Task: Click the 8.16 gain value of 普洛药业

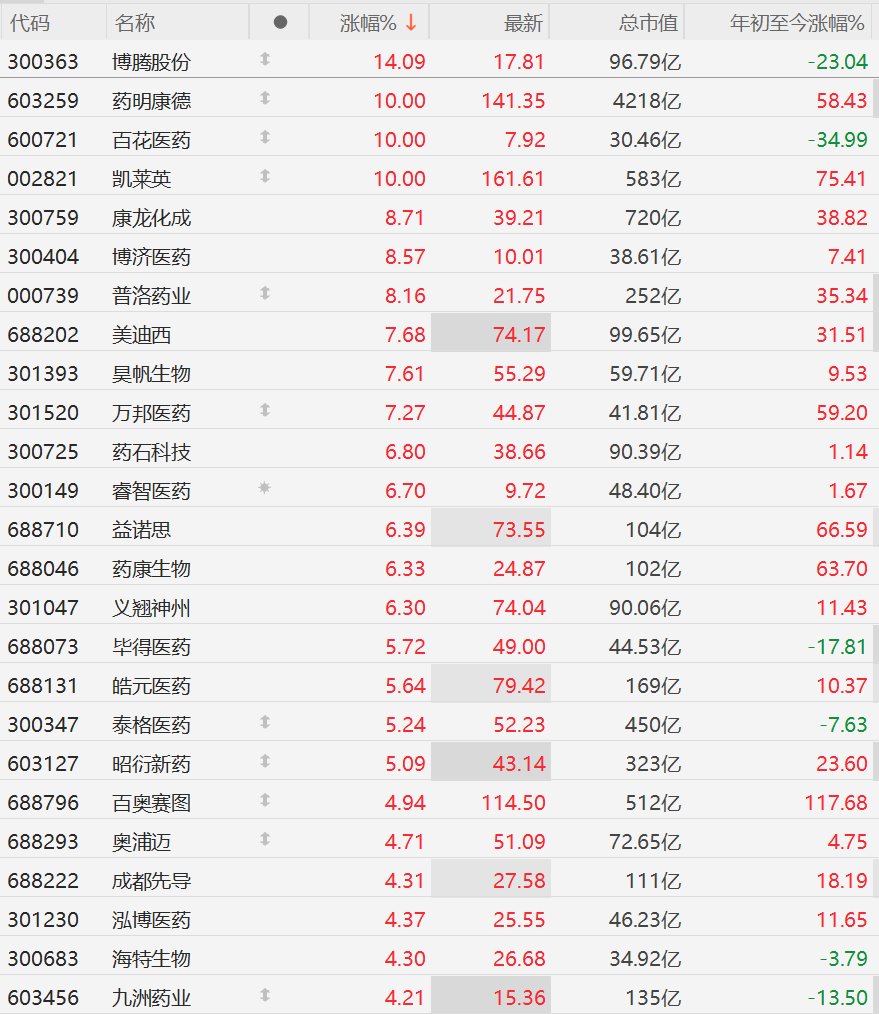Action: 405,296
